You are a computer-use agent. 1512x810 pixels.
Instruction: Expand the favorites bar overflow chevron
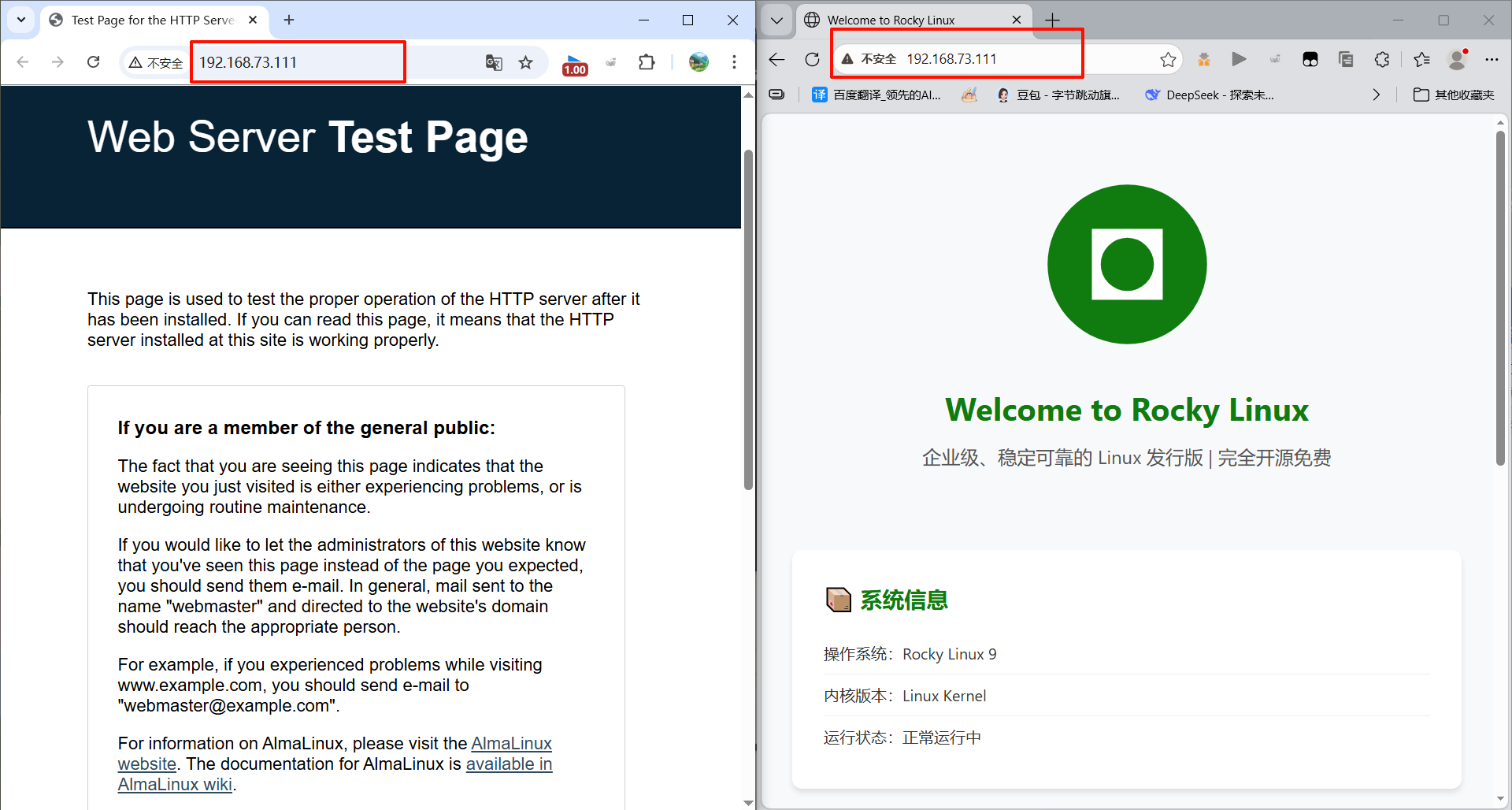(1376, 95)
